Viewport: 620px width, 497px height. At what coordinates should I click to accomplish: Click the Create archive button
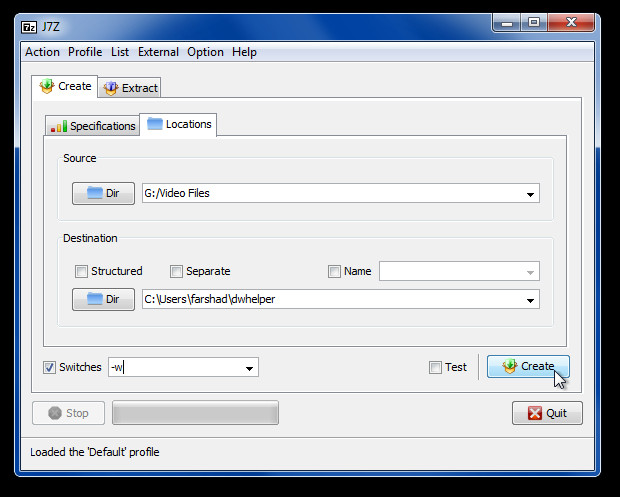coord(528,367)
